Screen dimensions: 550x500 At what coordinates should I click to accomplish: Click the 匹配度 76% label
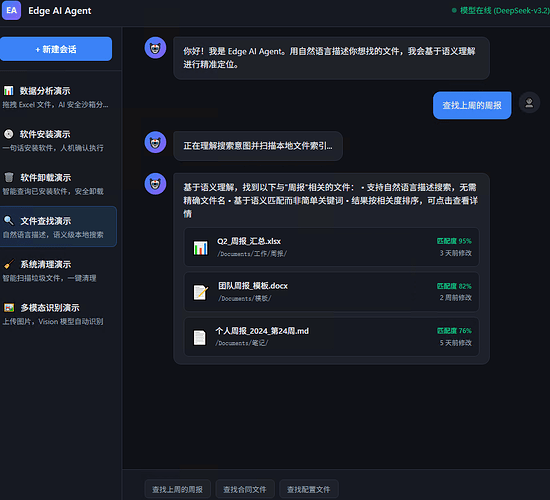pyautogui.click(x=454, y=331)
